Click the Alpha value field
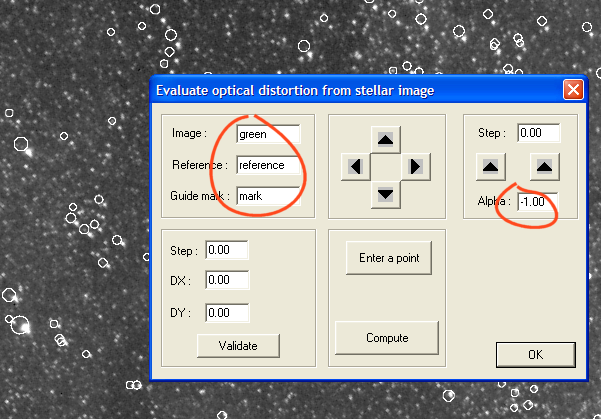 click(x=538, y=202)
